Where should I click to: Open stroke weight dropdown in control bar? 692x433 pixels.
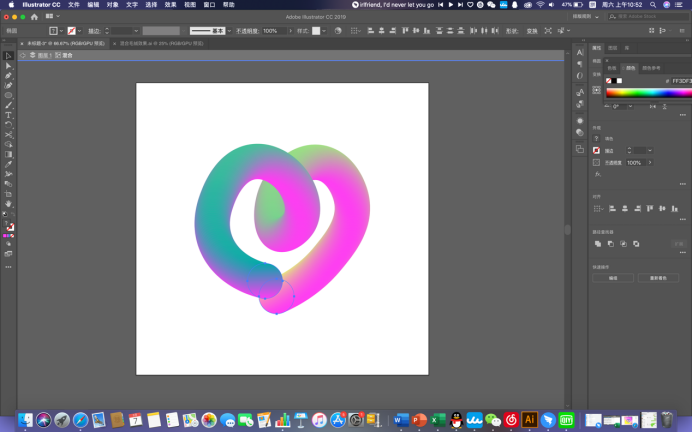coord(136,31)
